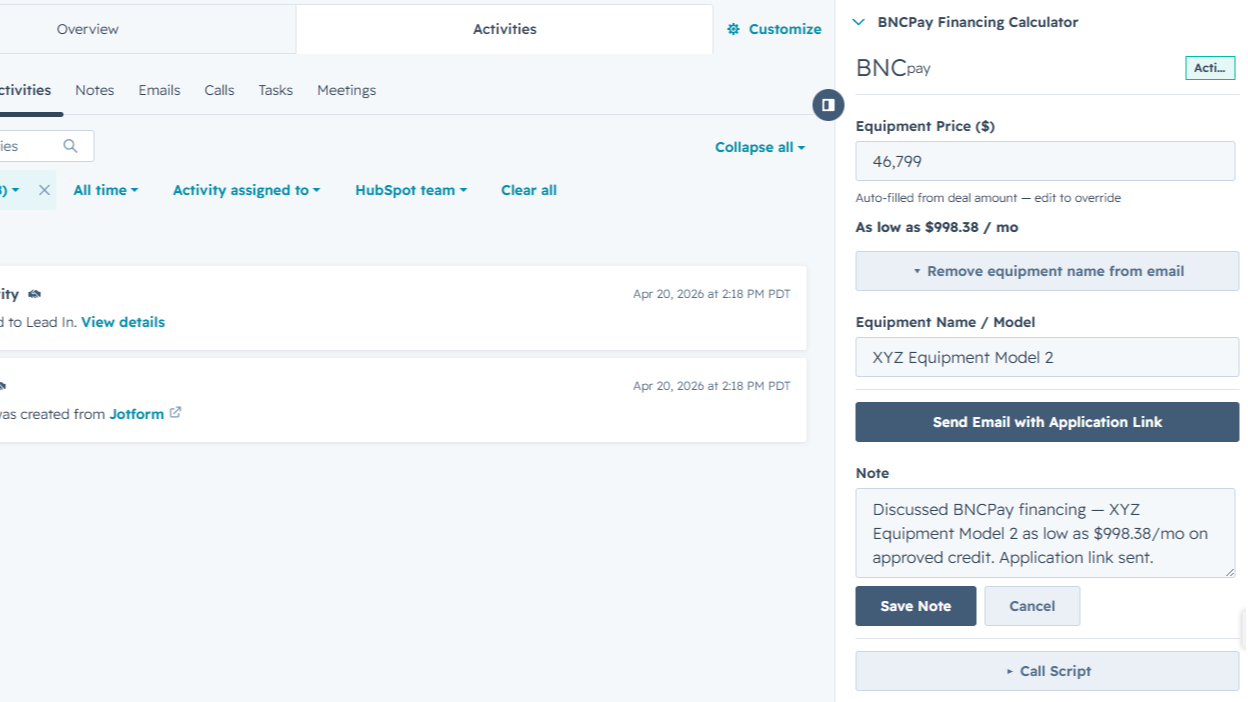Collapse the BNCPay Financing Calculator chevron
Image resolution: width=1248 pixels, height=702 pixels.
[x=858, y=22]
